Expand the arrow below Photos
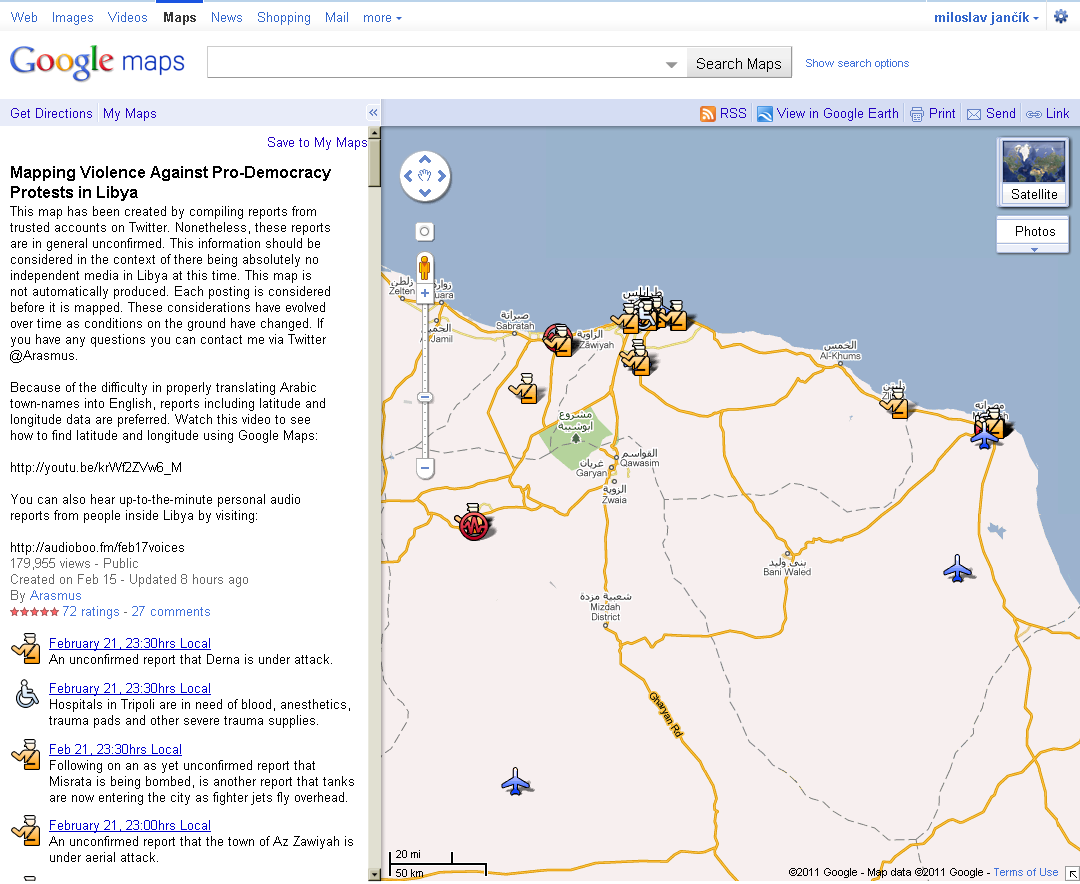 coord(1033,249)
